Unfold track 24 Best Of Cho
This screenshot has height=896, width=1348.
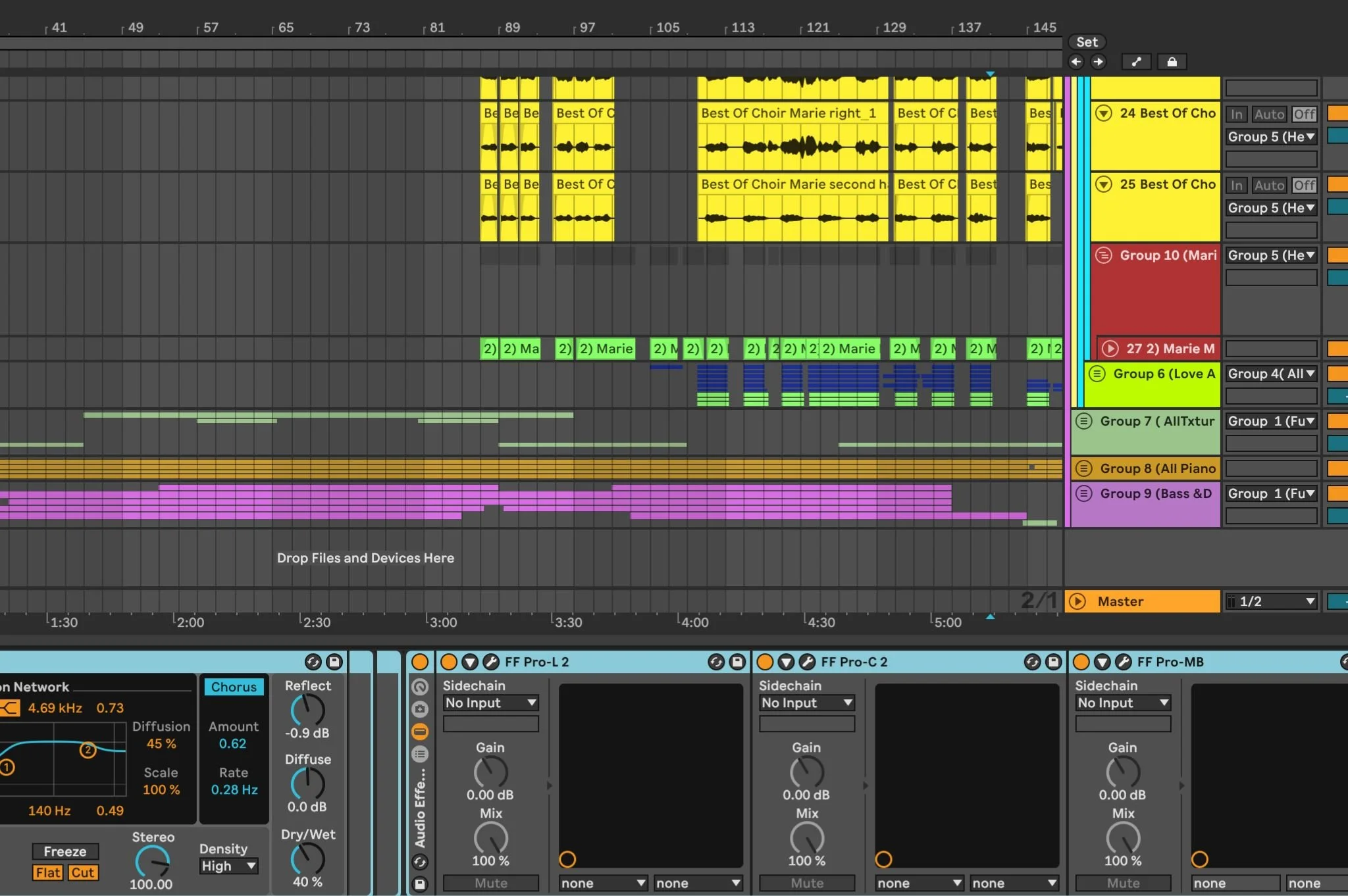coord(1104,113)
